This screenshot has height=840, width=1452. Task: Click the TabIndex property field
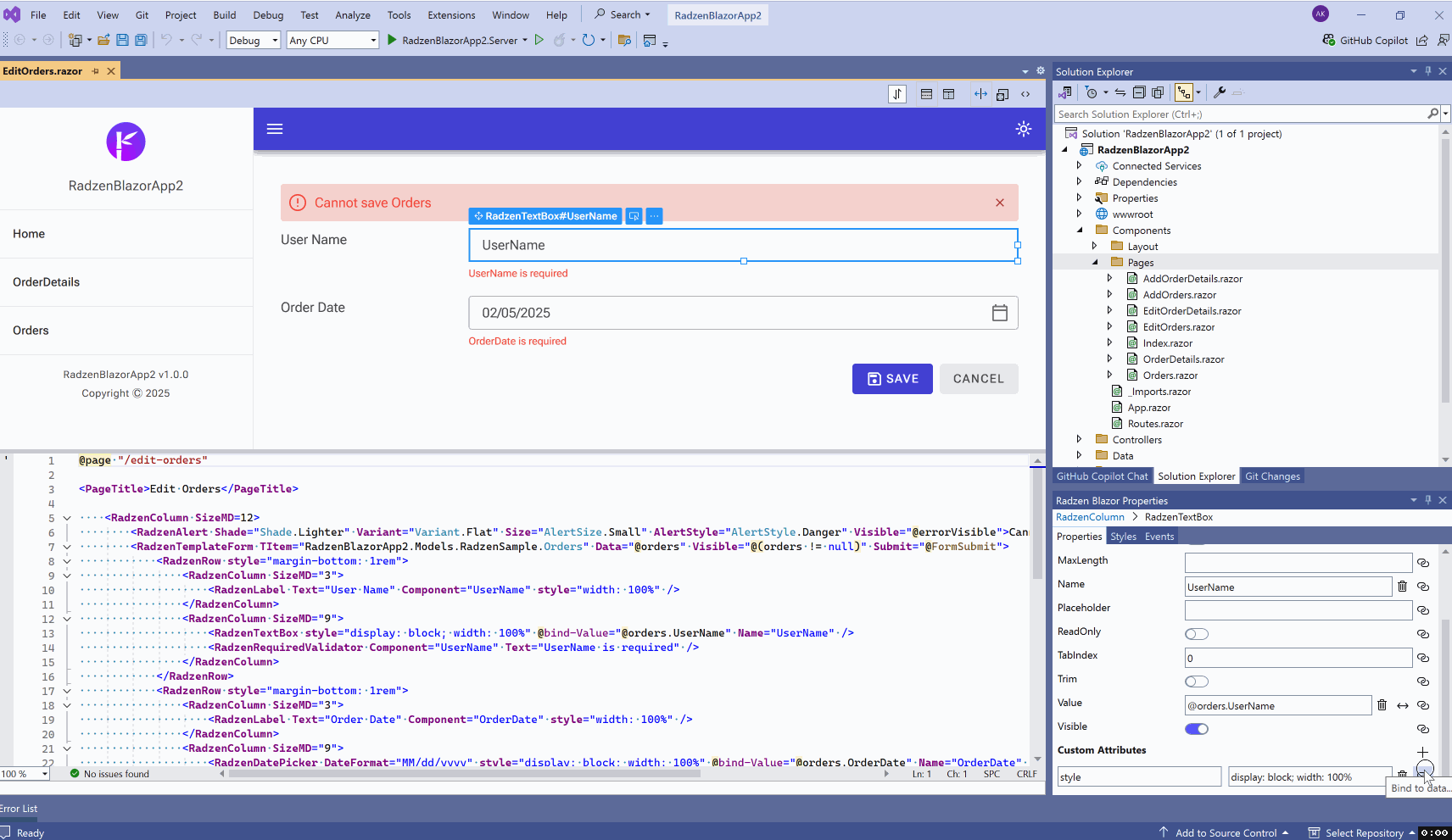1298,658
